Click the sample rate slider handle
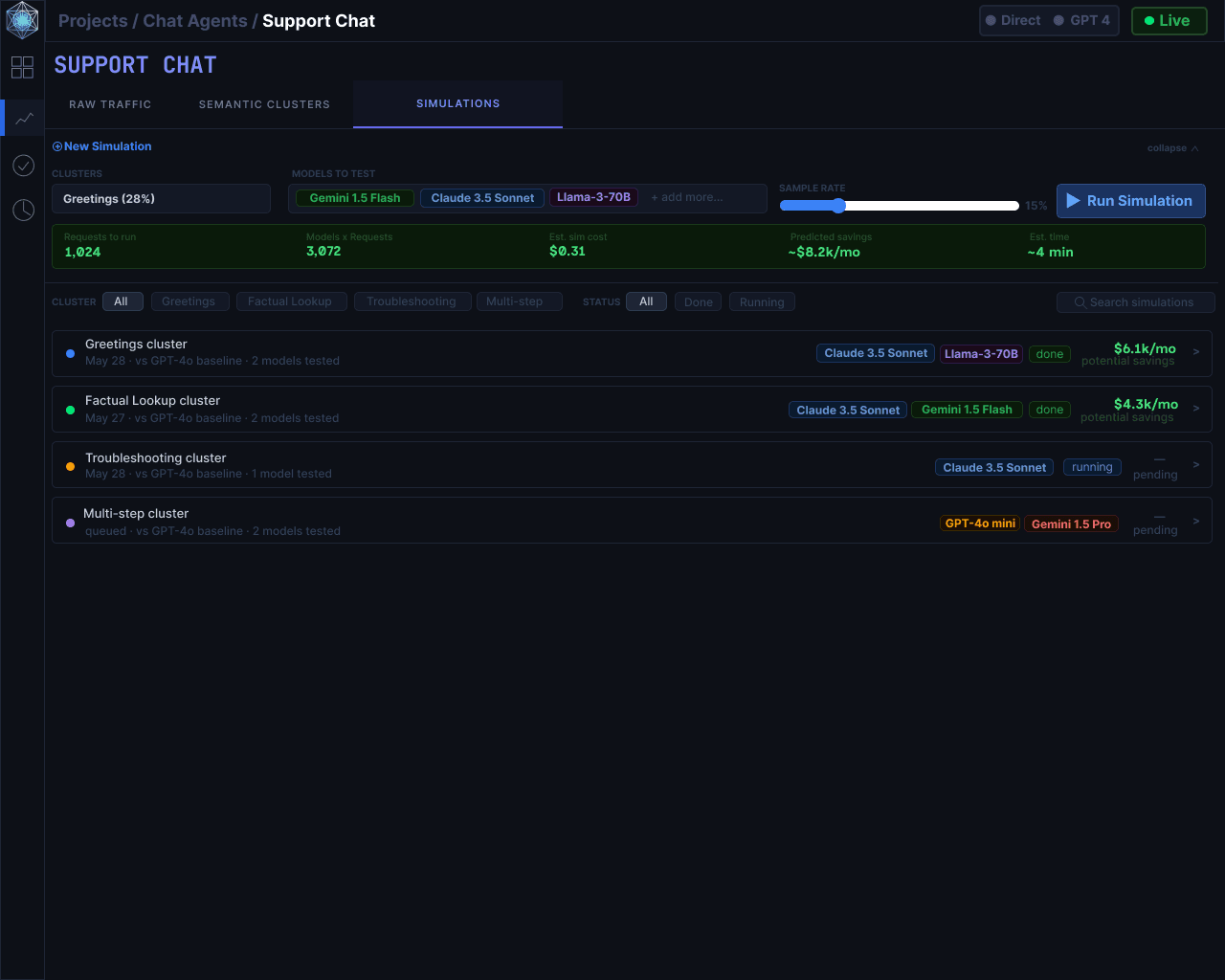This screenshot has height=980, width=1225. click(838, 206)
